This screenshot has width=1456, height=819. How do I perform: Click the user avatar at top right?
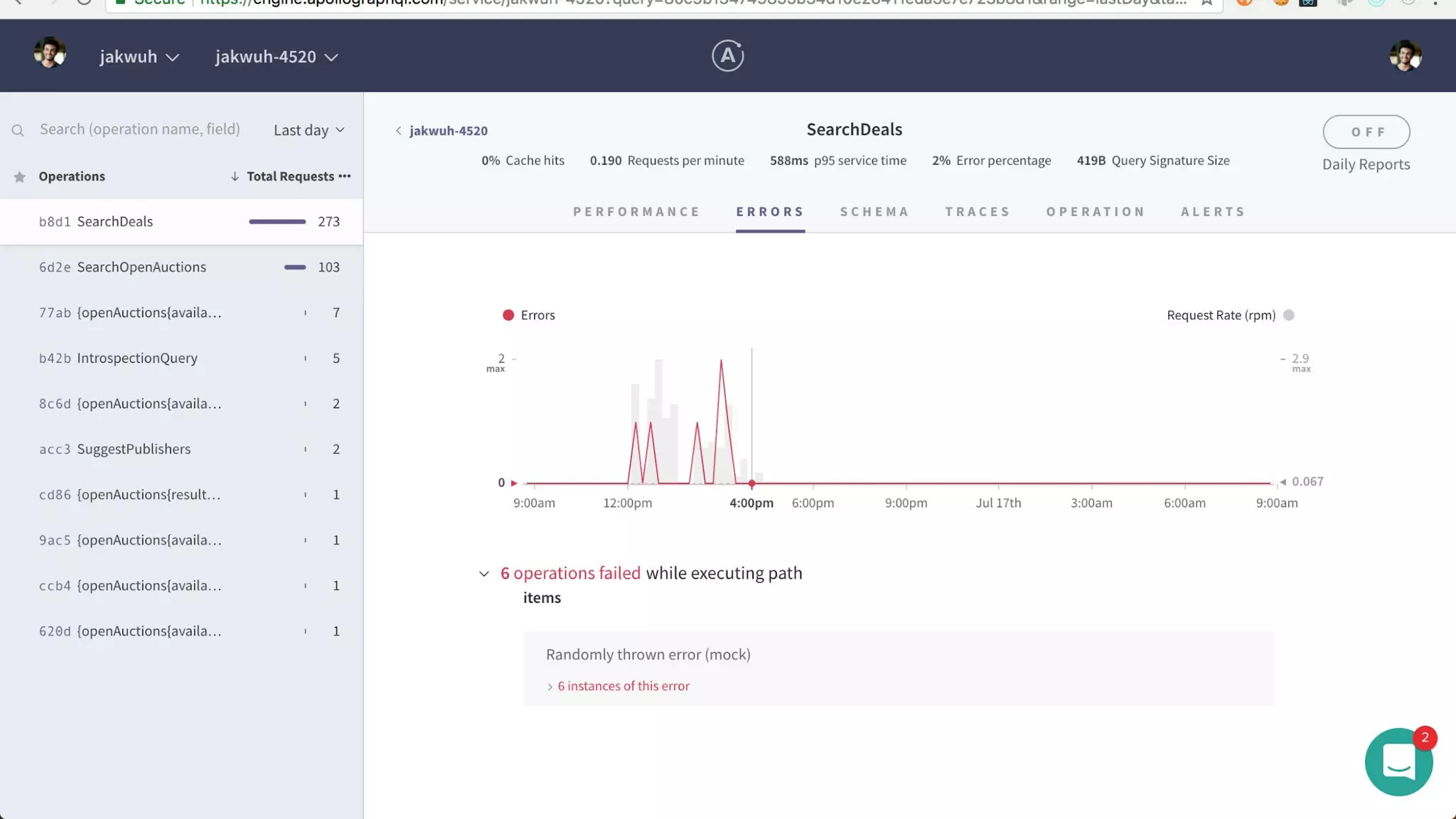click(x=1405, y=55)
